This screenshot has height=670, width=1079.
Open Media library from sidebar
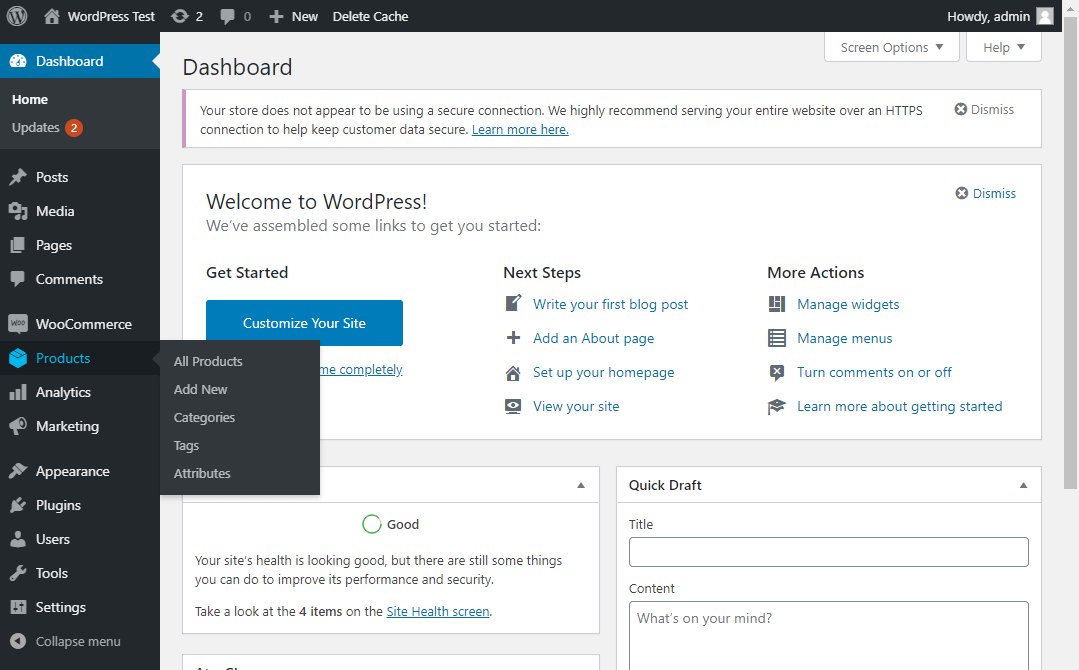point(55,211)
